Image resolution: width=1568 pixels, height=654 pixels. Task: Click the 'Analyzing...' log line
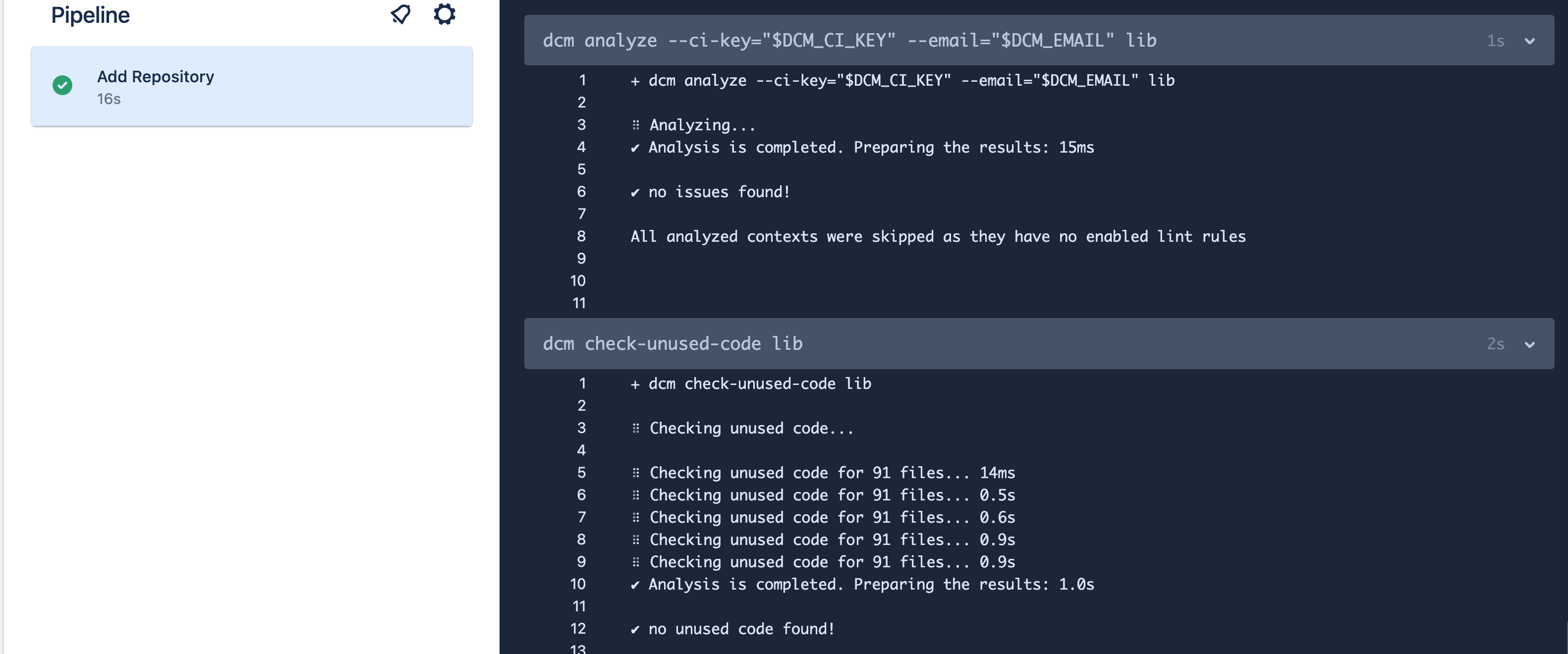[x=693, y=125]
